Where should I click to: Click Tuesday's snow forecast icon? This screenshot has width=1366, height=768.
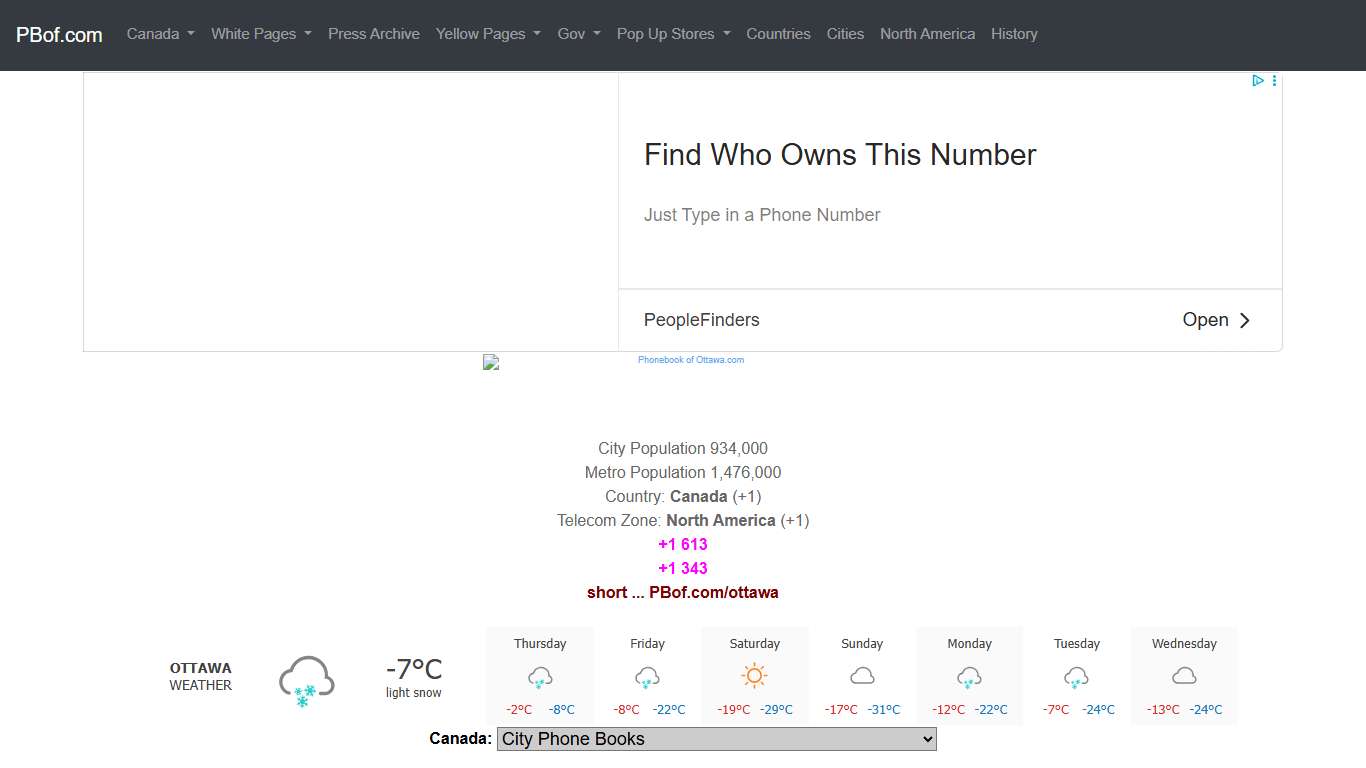(x=1076, y=677)
